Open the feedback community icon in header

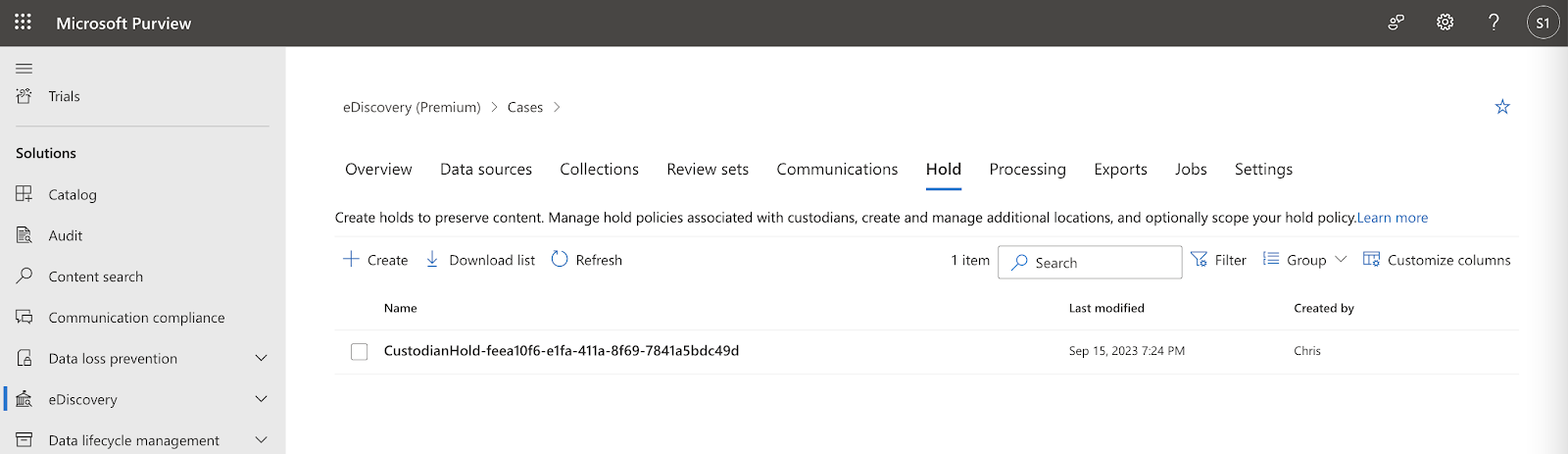click(x=1396, y=22)
